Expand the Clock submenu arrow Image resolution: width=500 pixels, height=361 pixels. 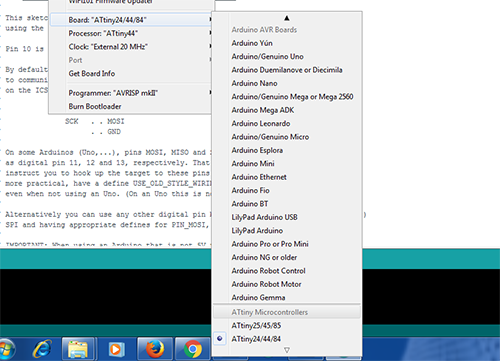[x=210, y=46]
